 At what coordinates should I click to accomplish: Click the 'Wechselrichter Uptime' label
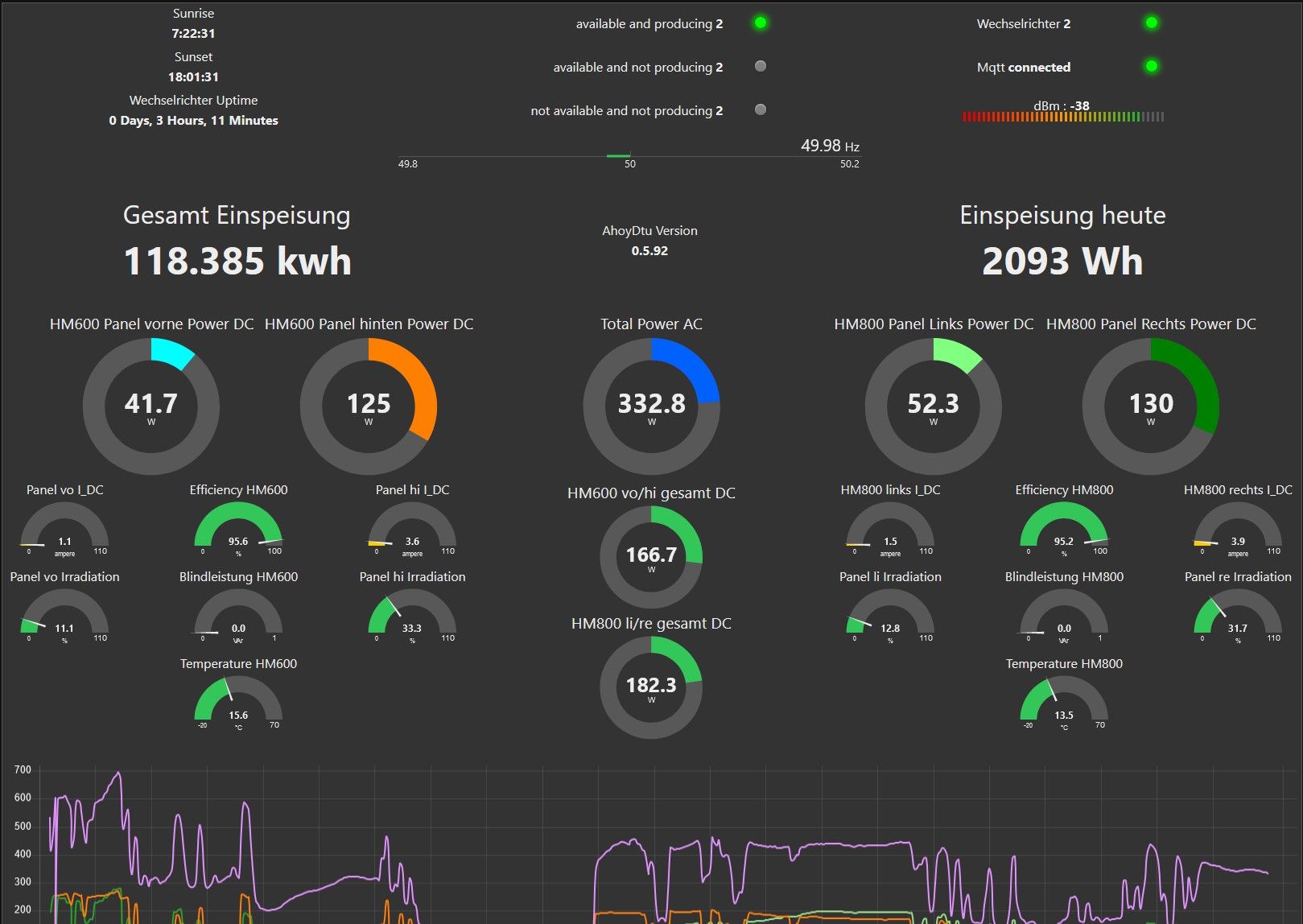click(x=193, y=100)
